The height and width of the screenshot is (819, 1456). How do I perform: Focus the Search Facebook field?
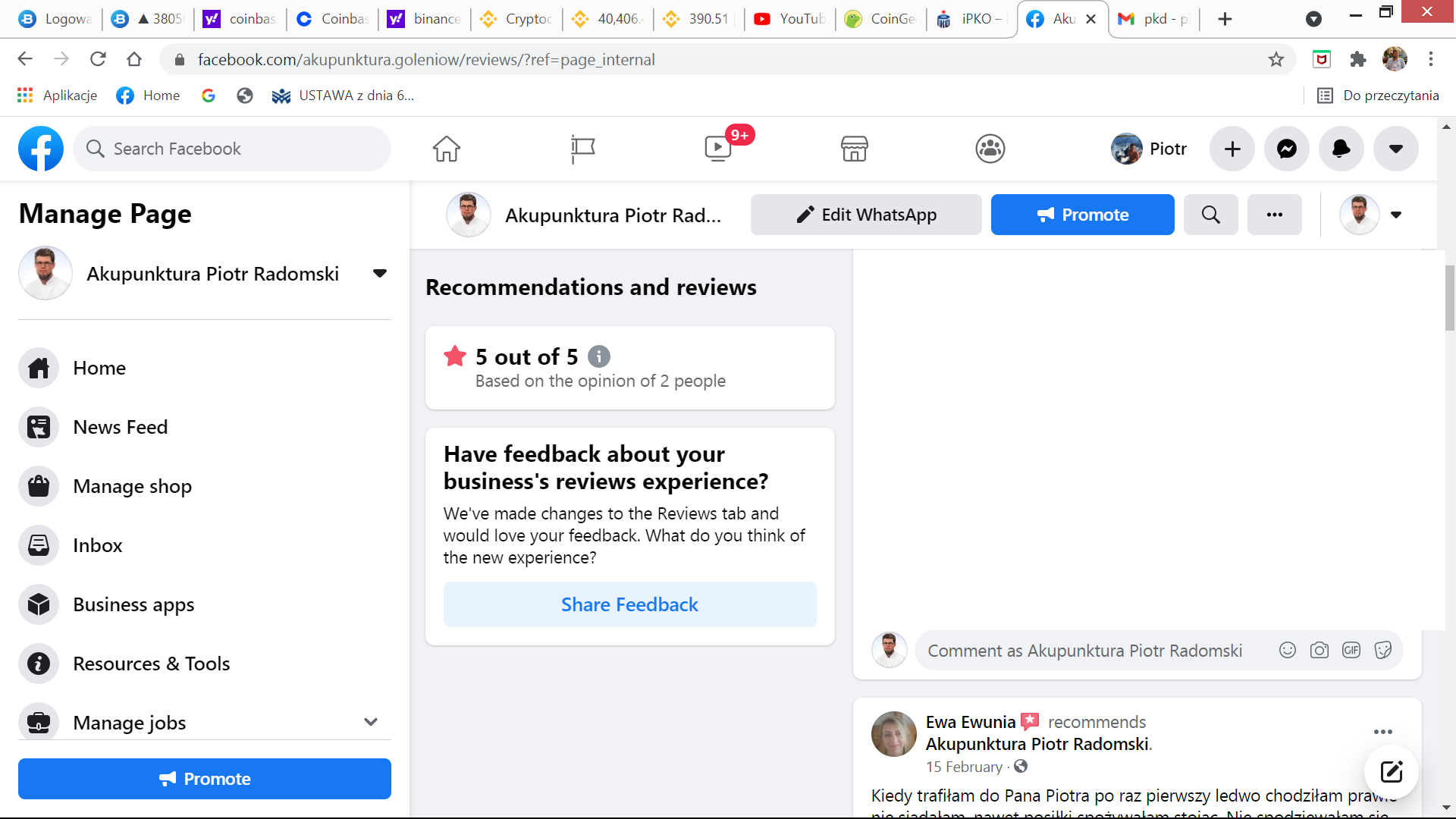232,149
